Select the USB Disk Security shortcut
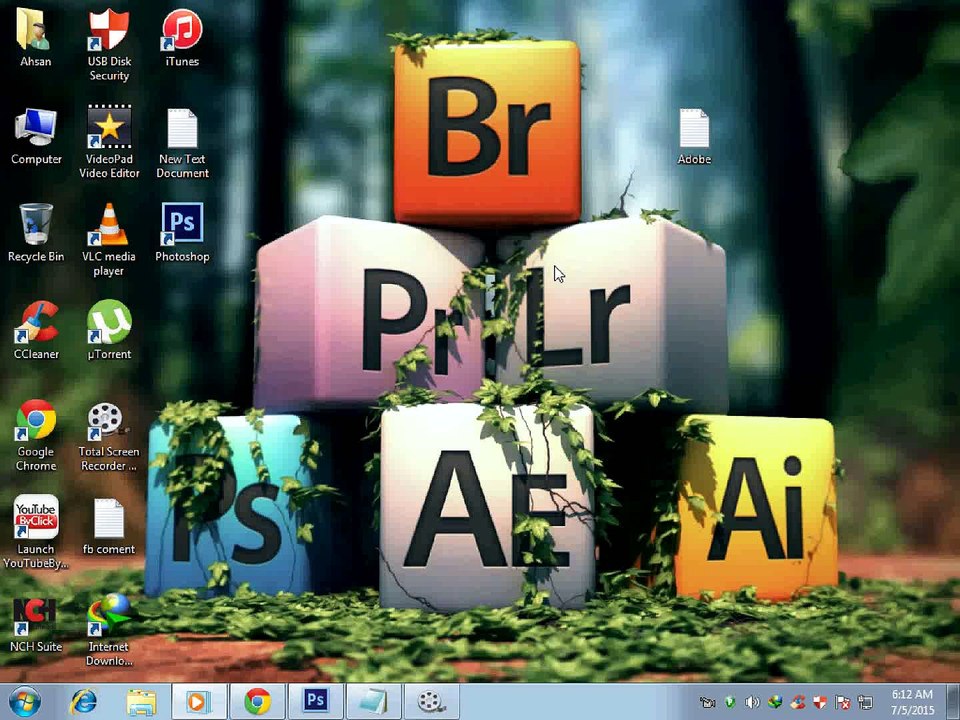960x720 pixels. 109,44
